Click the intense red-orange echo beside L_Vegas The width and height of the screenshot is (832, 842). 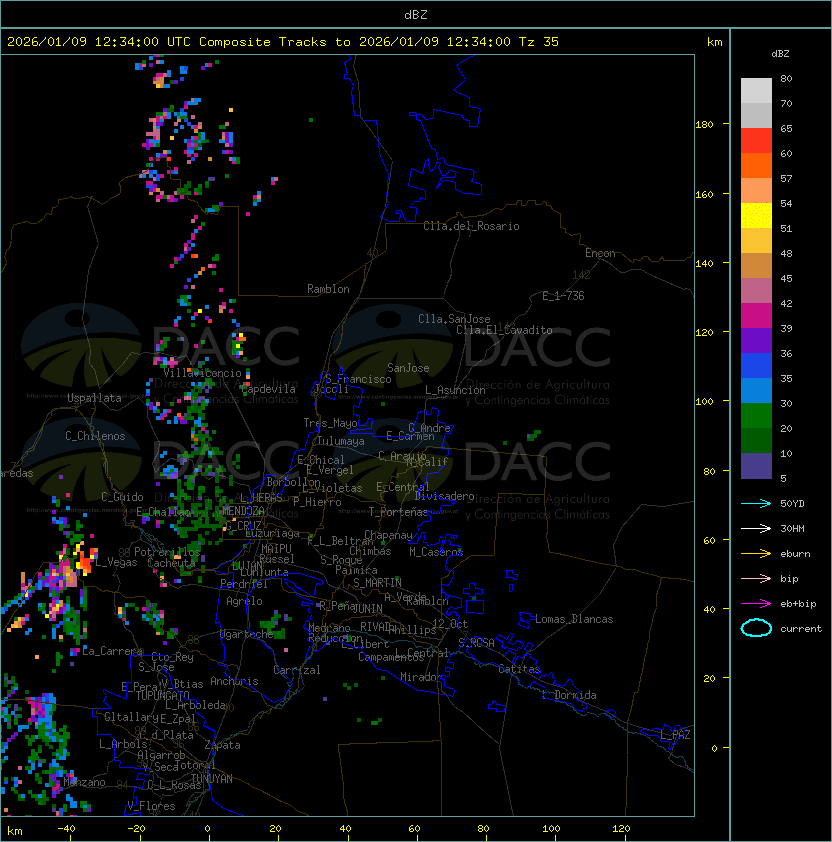(85, 562)
